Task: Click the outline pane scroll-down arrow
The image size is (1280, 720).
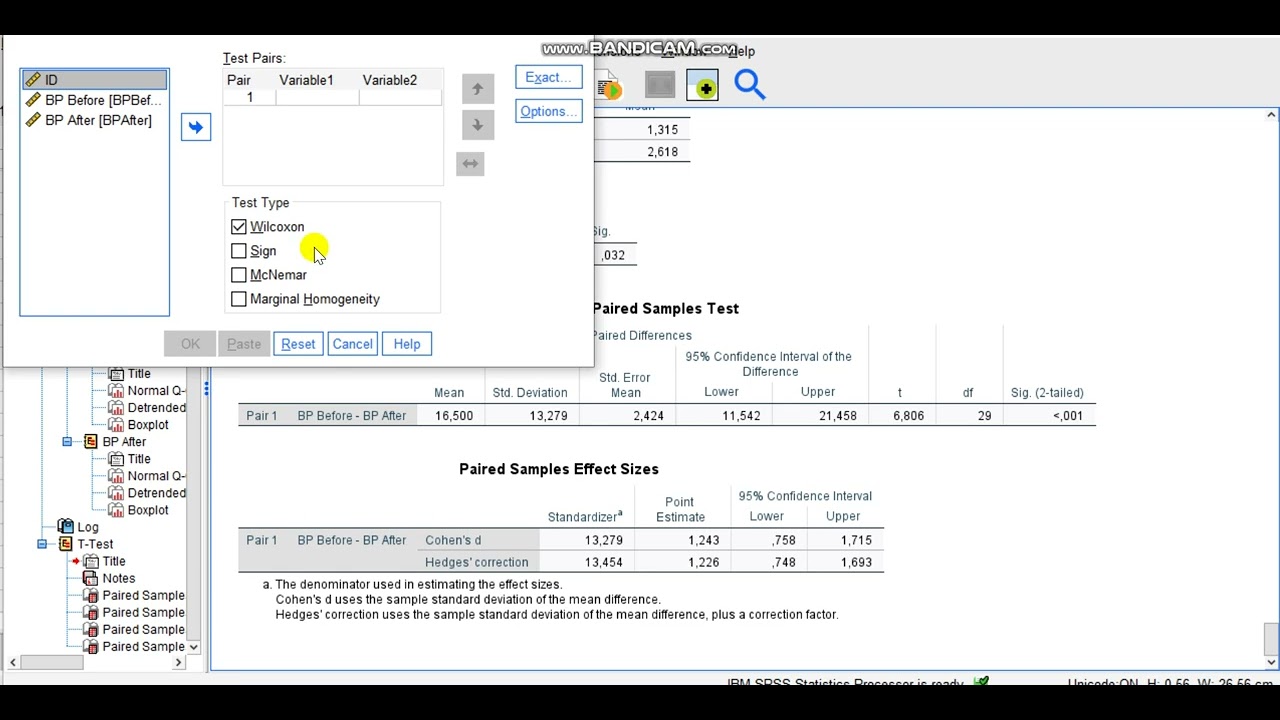Action: tap(193, 647)
